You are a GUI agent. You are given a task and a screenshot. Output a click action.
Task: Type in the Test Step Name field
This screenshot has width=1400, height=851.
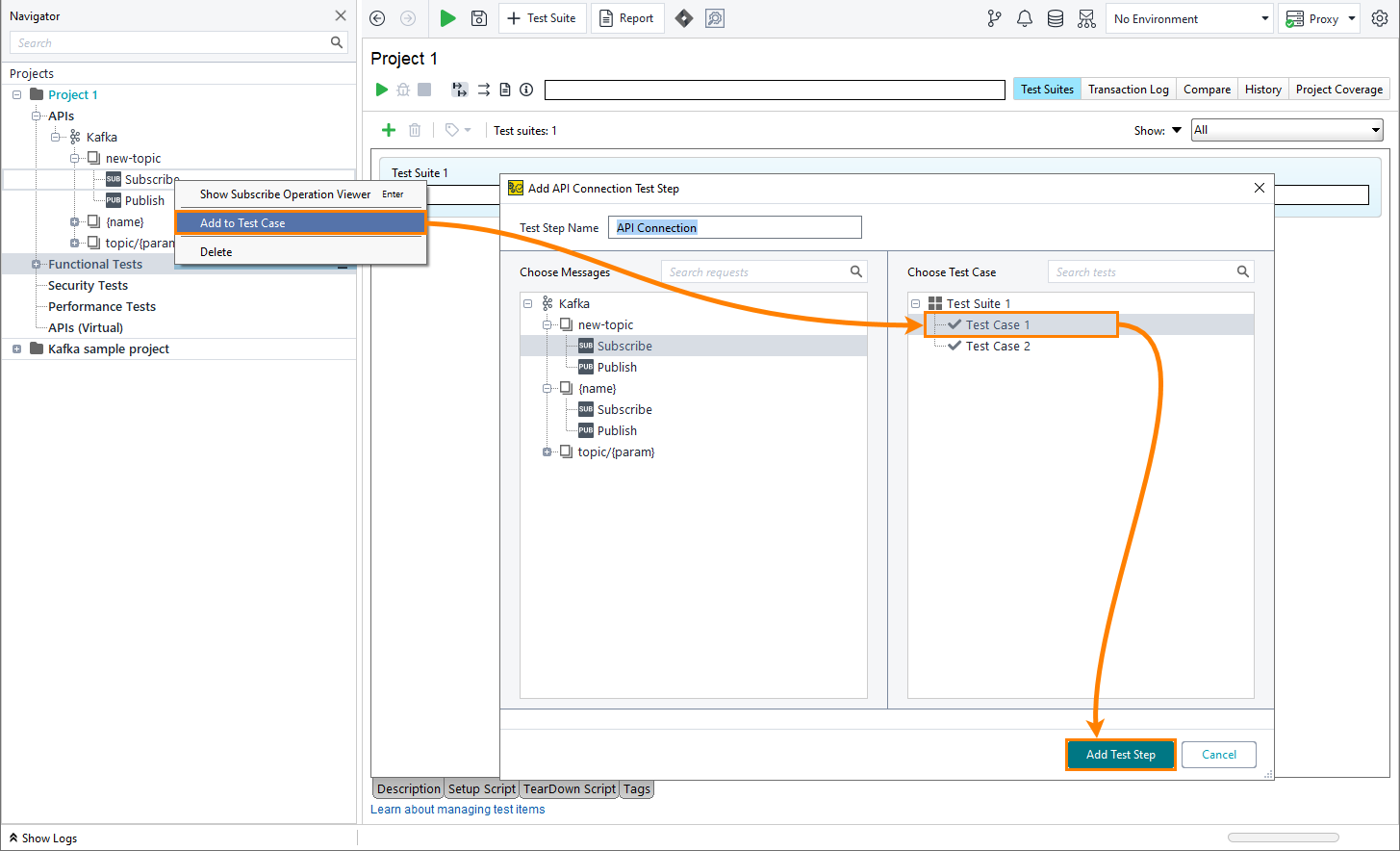pos(734,227)
